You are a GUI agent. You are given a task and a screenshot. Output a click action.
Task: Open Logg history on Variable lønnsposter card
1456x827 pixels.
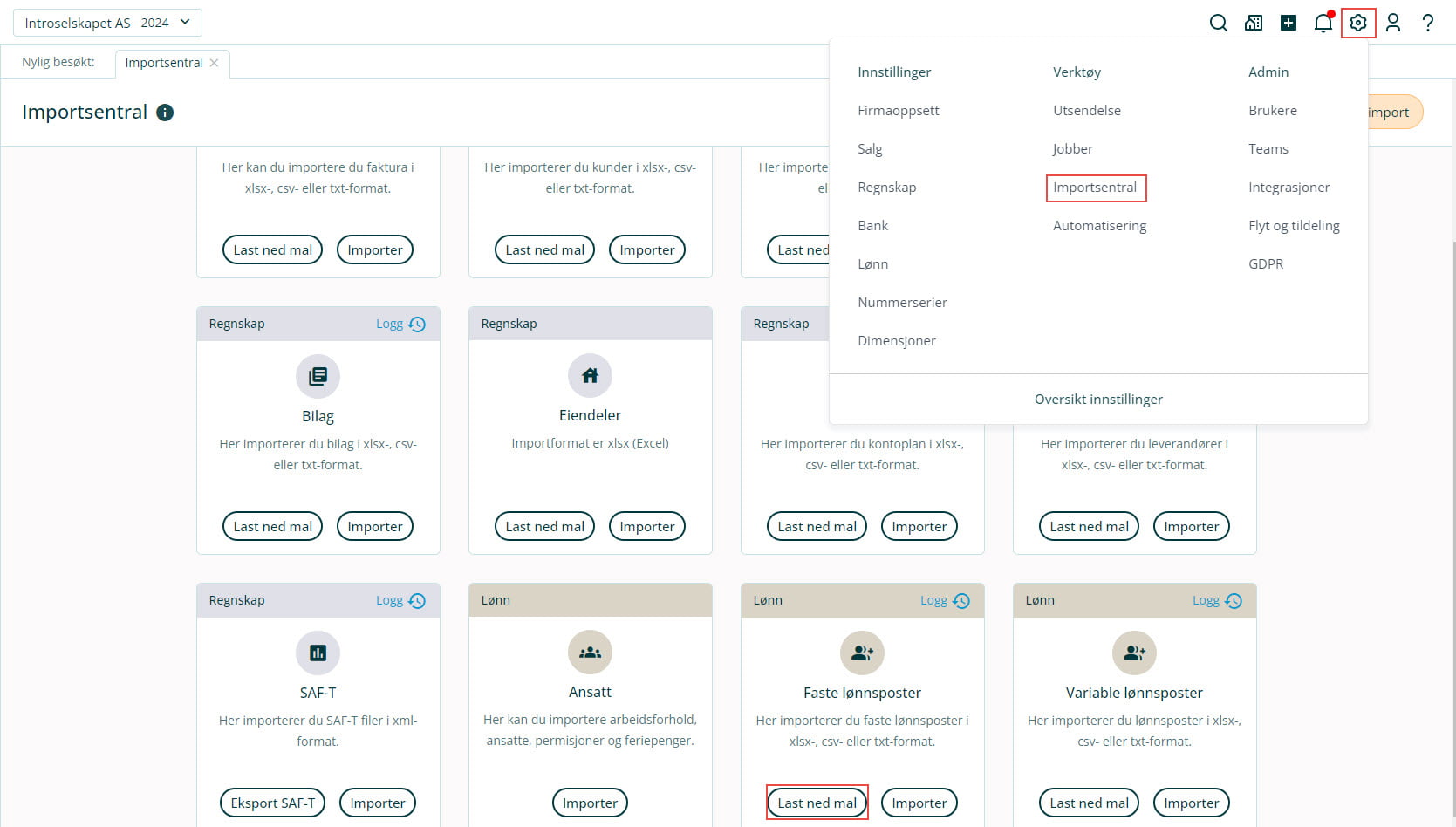pyautogui.click(x=1217, y=601)
